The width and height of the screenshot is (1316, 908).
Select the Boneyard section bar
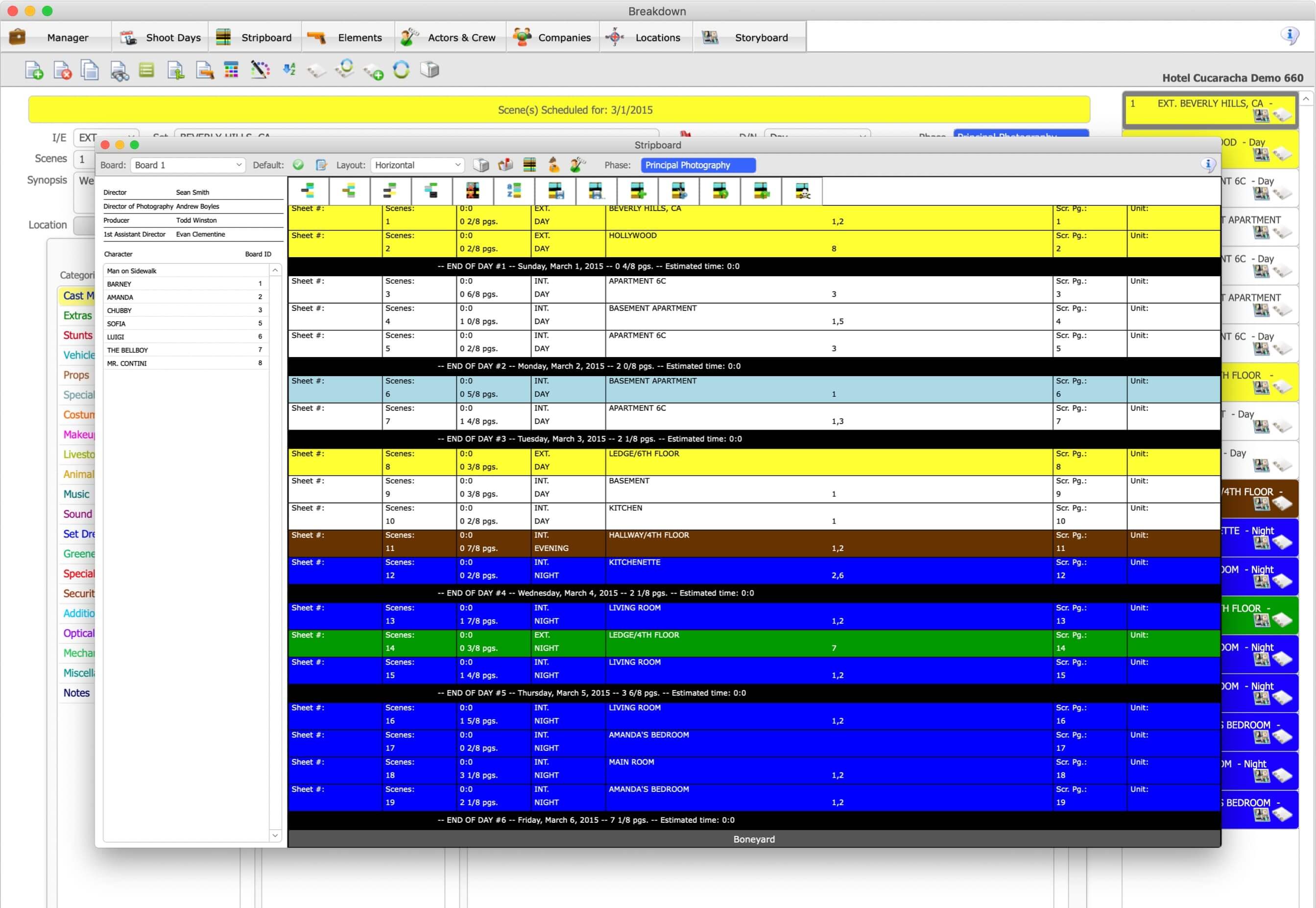[754, 838]
